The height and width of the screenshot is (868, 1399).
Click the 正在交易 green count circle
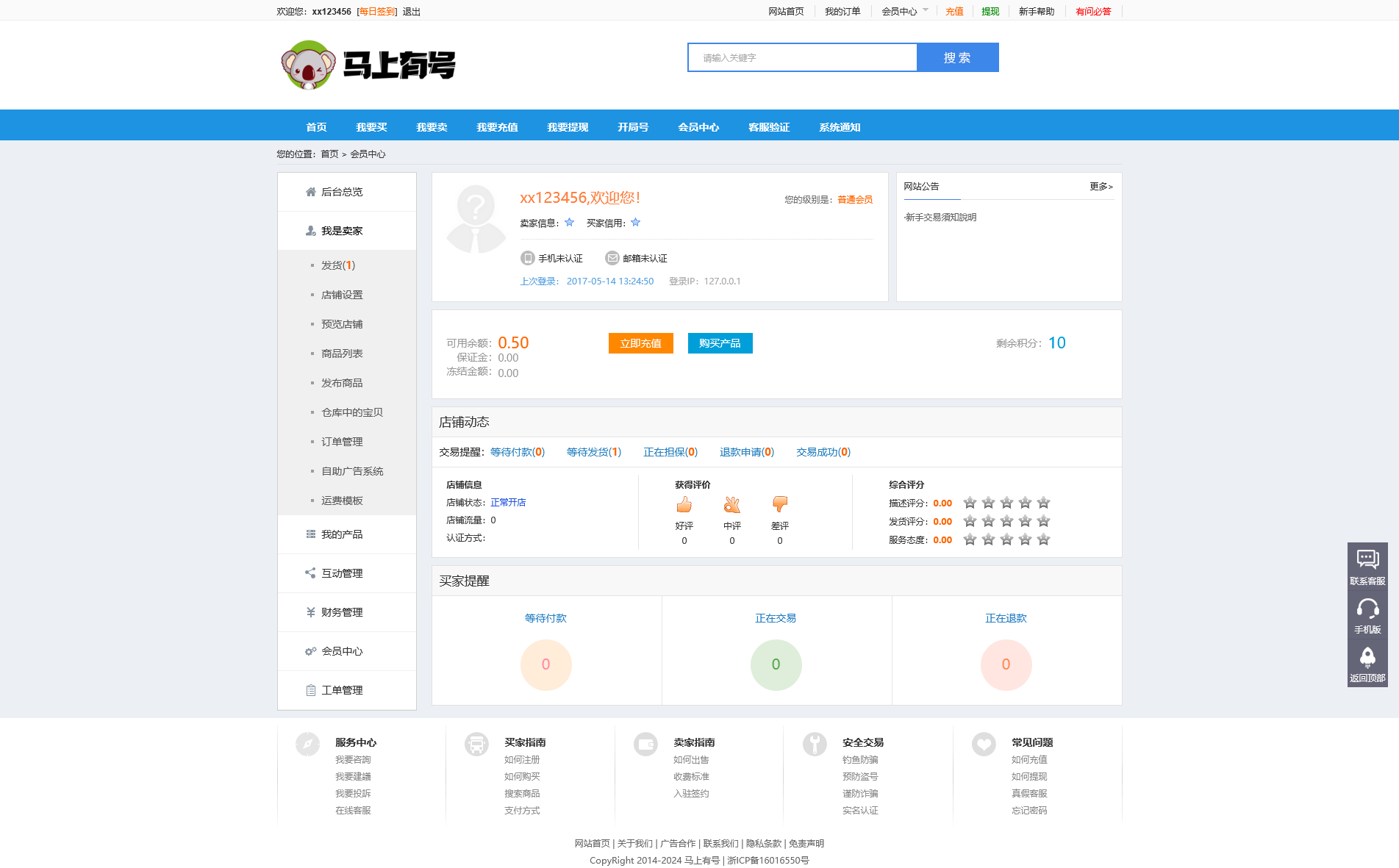coord(776,664)
